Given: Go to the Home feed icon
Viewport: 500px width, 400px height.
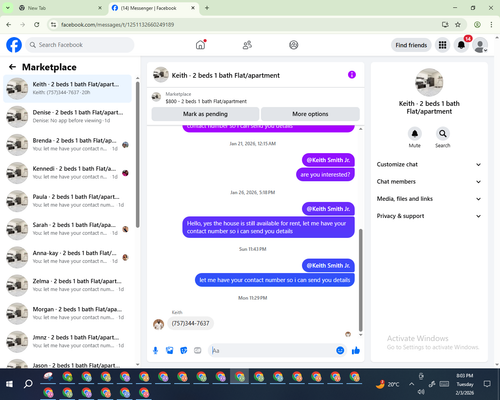Looking at the screenshot, I should coord(201,45).
